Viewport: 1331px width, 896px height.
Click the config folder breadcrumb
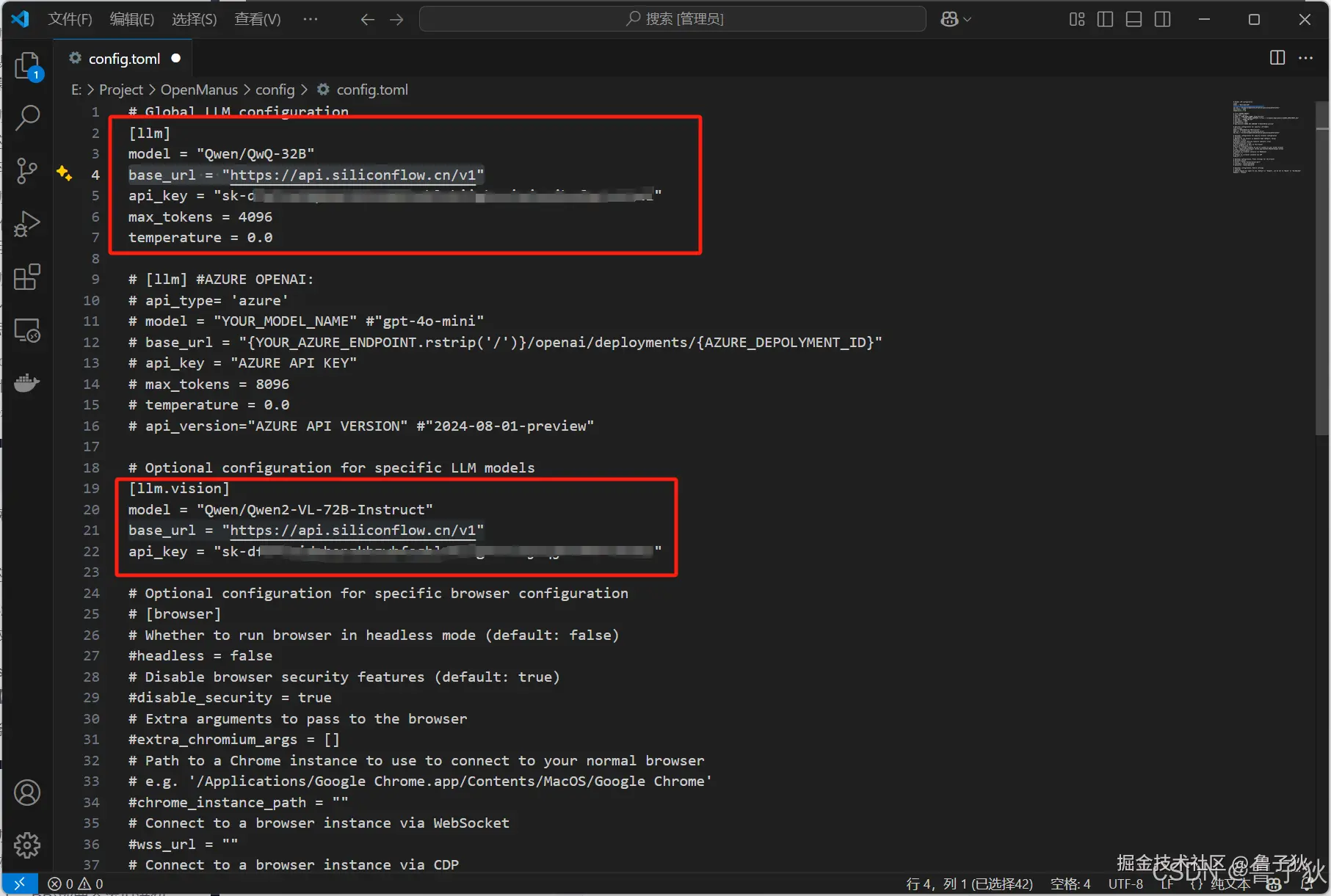tap(275, 90)
